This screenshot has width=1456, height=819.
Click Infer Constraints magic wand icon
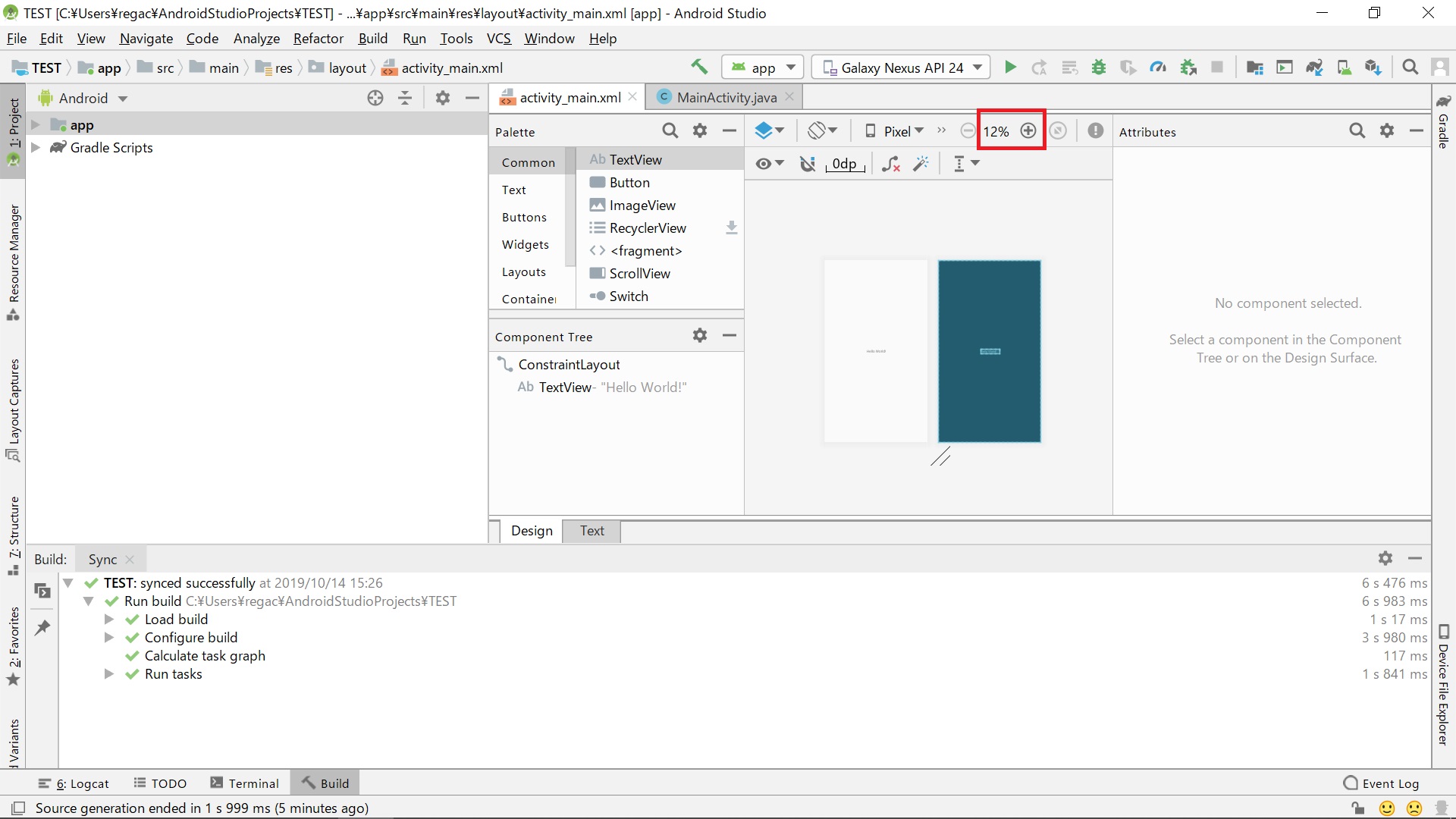[921, 163]
